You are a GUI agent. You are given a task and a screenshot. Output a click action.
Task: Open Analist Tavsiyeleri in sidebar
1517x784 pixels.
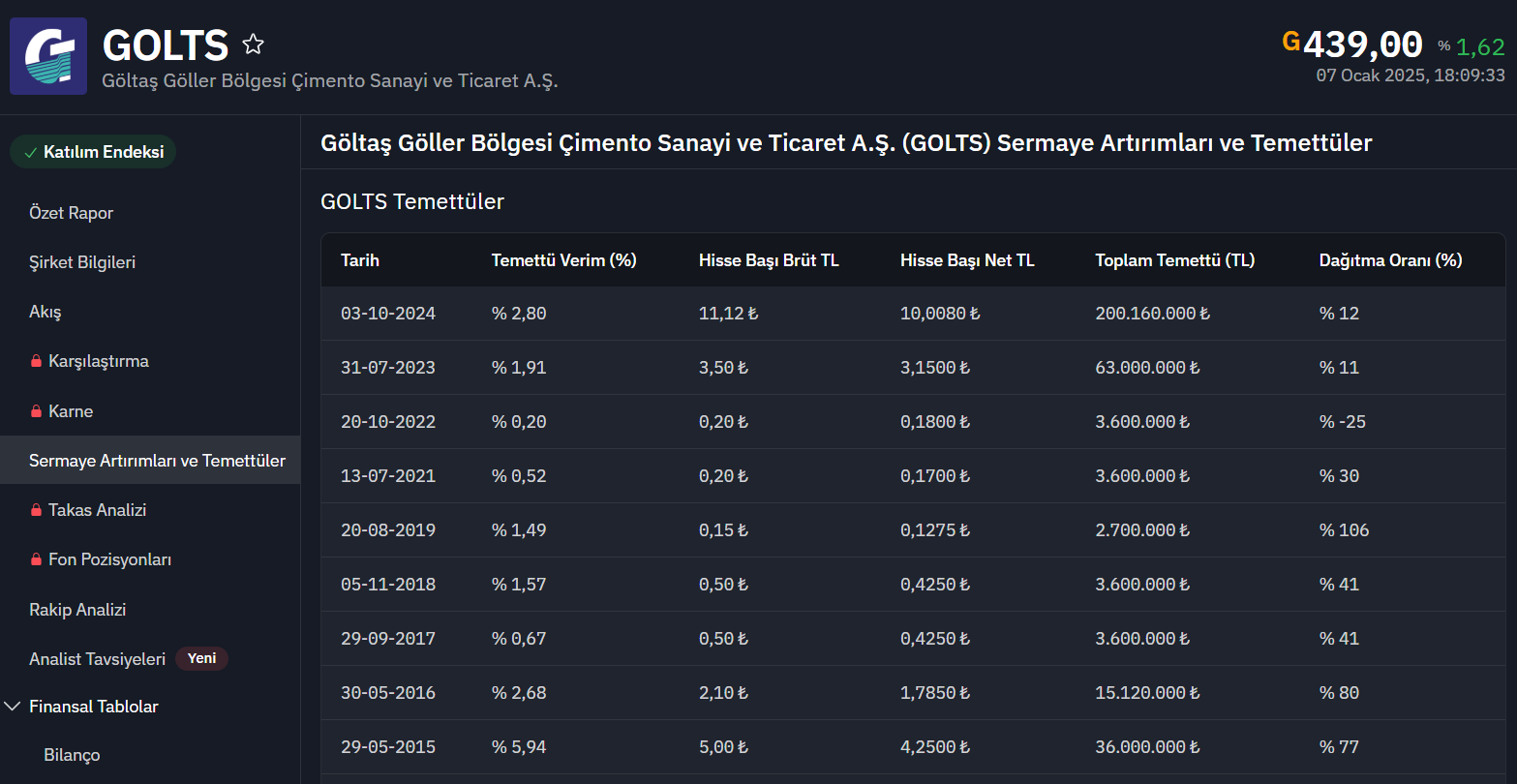tap(98, 659)
